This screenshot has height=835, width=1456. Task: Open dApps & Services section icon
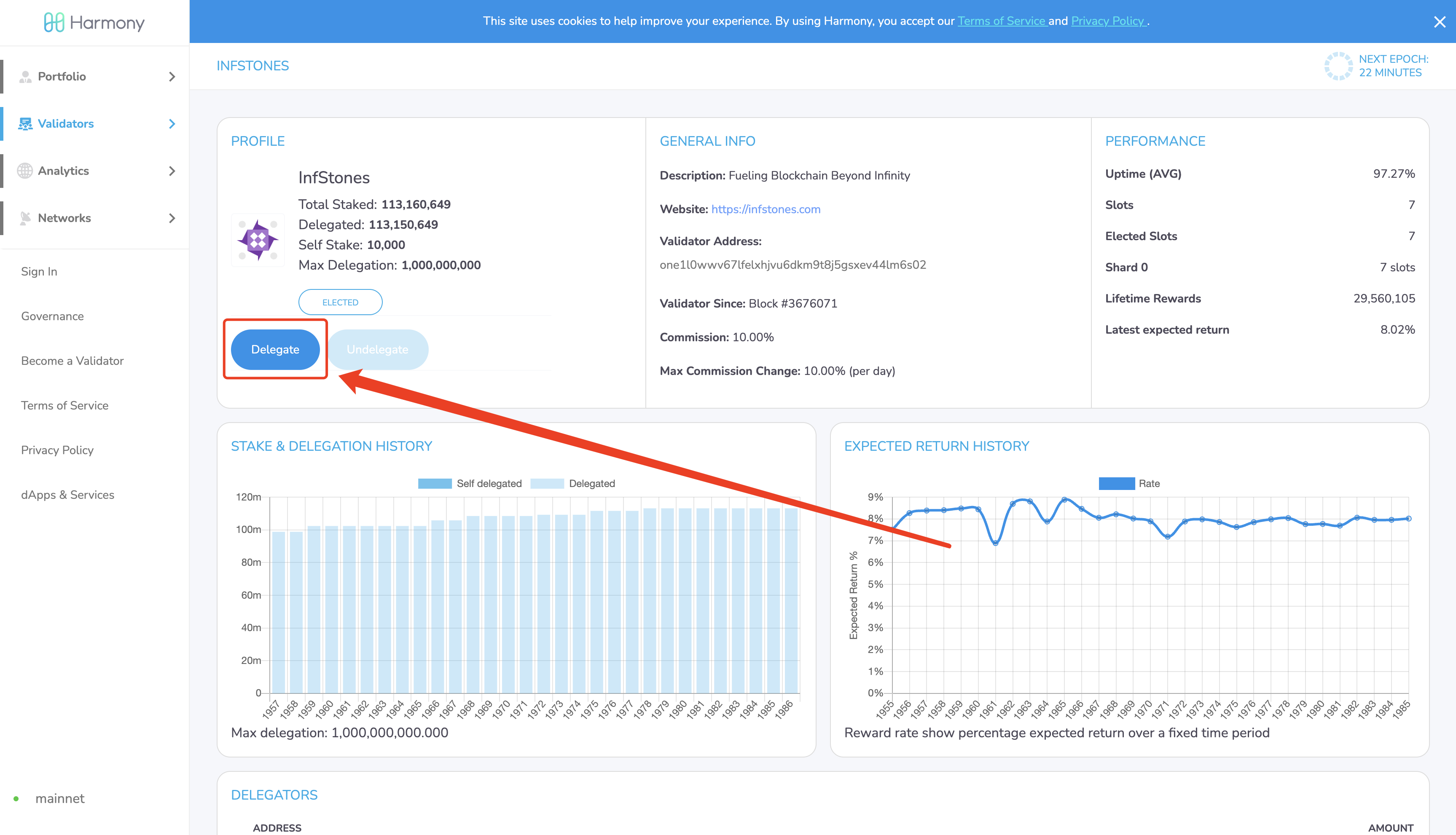pyautogui.click(x=67, y=495)
